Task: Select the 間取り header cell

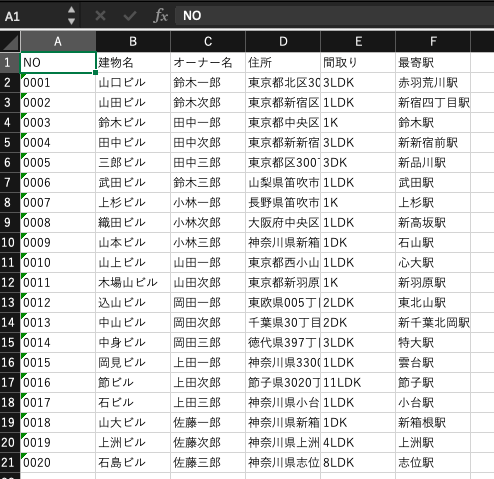Action: click(358, 63)
